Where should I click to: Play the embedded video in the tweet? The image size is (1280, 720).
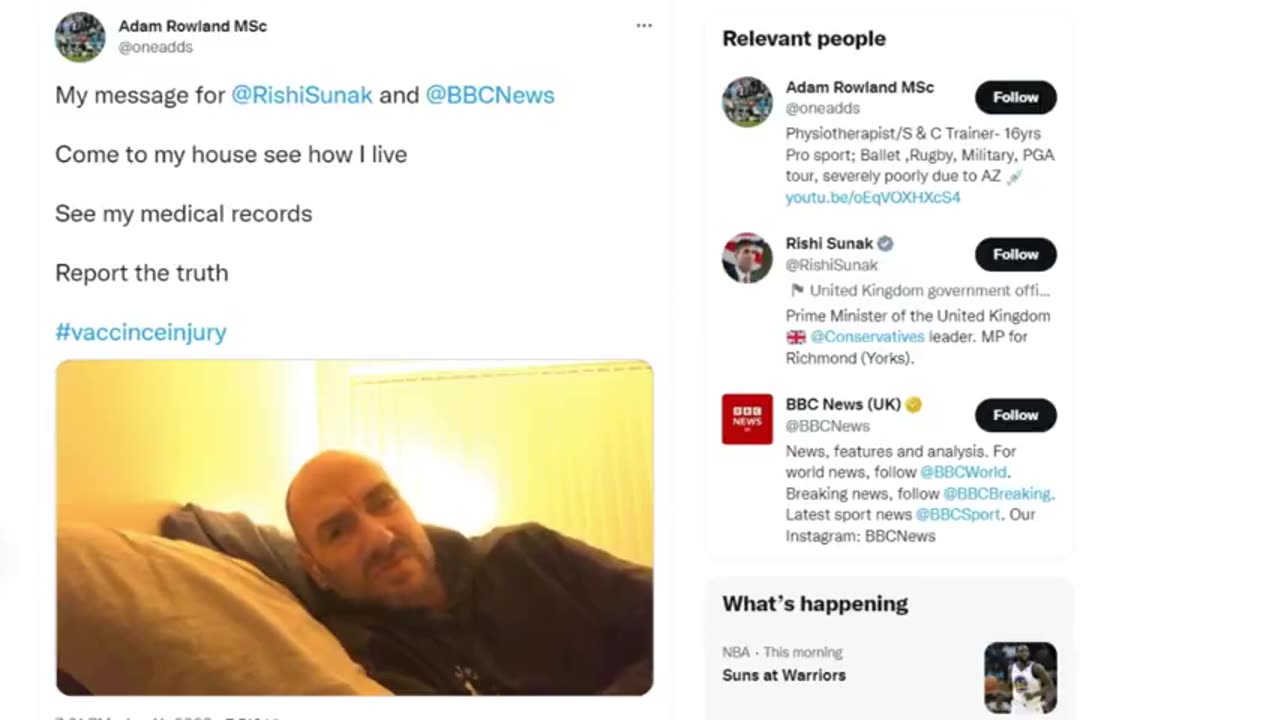tap(354, 528)
